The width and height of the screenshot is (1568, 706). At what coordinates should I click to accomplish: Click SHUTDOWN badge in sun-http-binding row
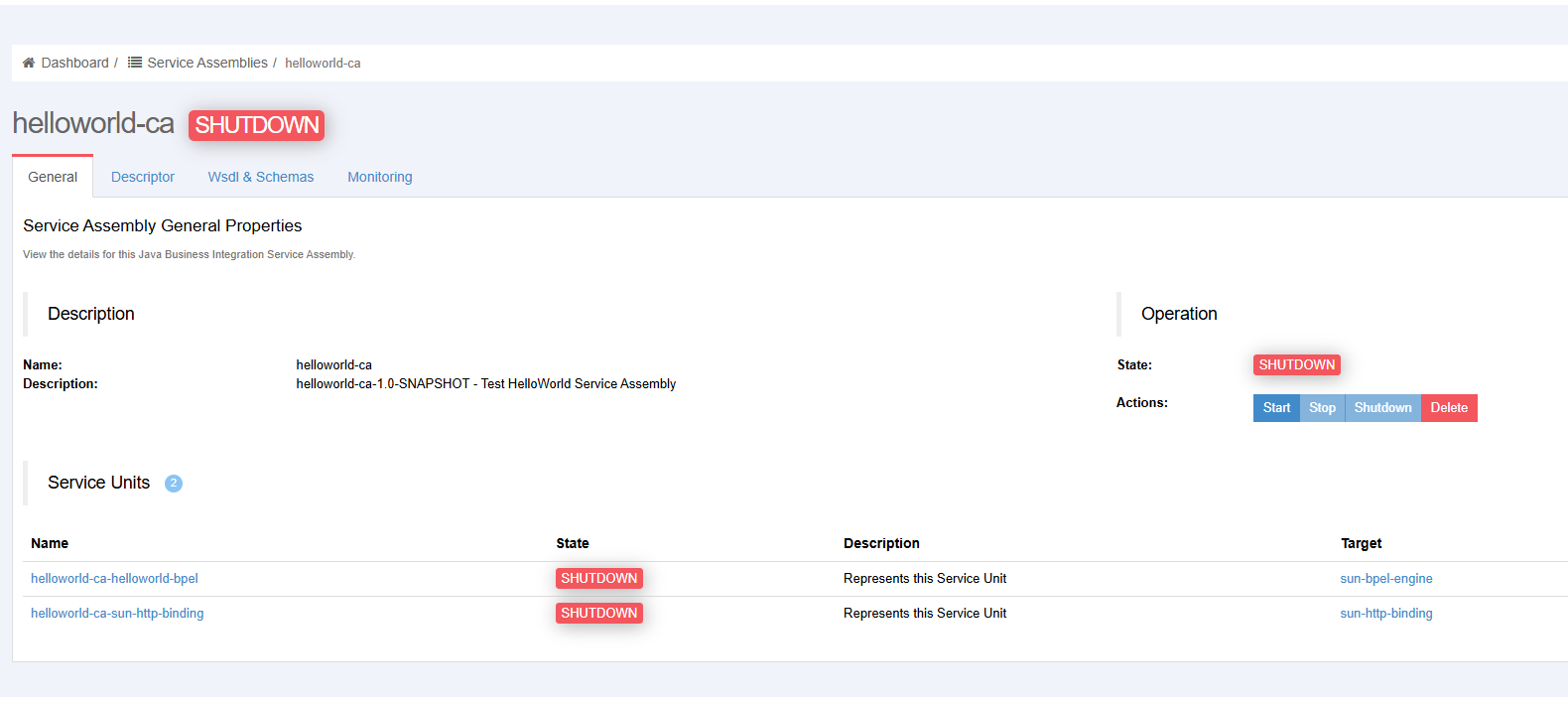[x=599, y=614]
